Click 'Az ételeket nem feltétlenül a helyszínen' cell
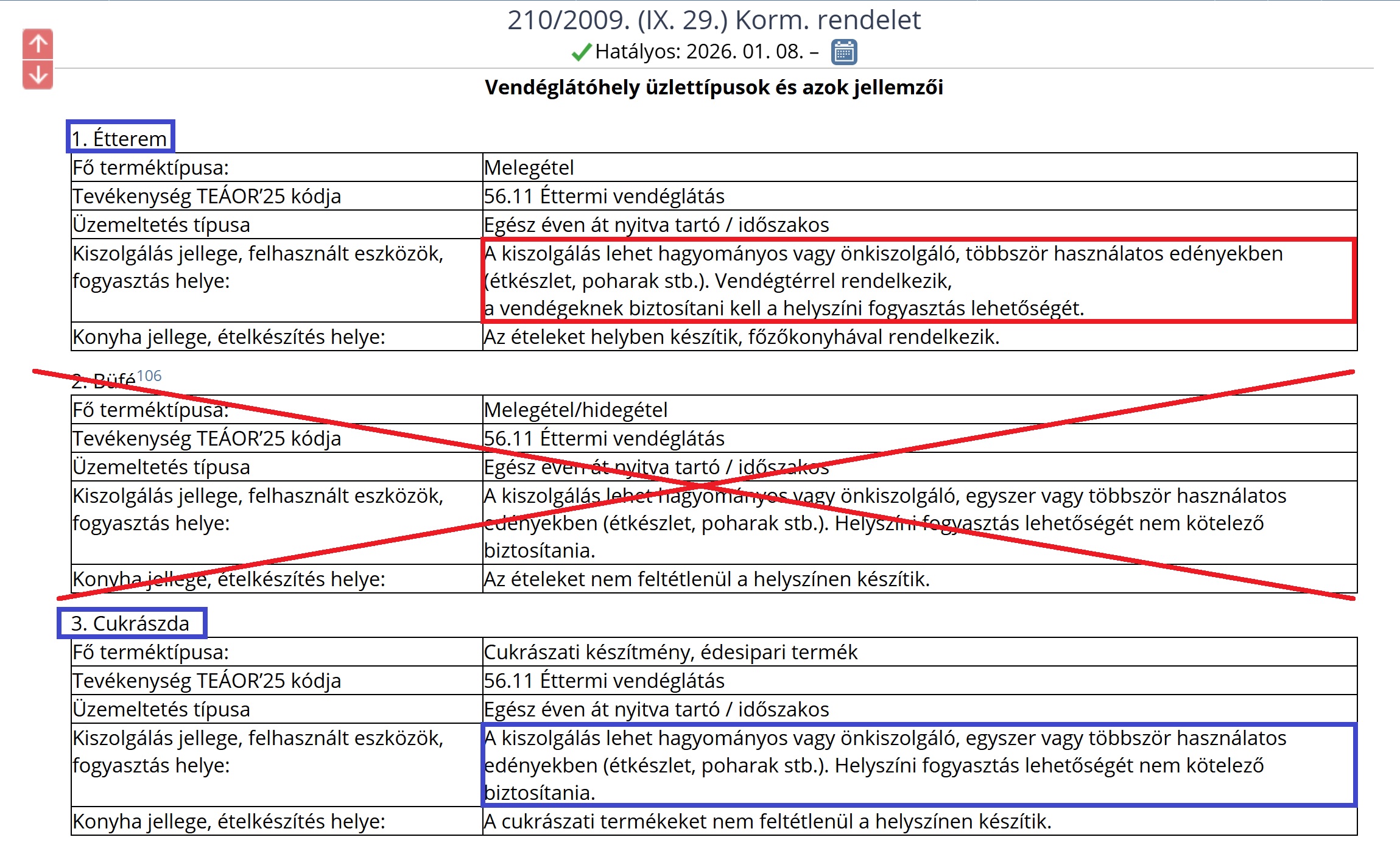The width and height of the screenshot is (1400, 851). point(706,579)
